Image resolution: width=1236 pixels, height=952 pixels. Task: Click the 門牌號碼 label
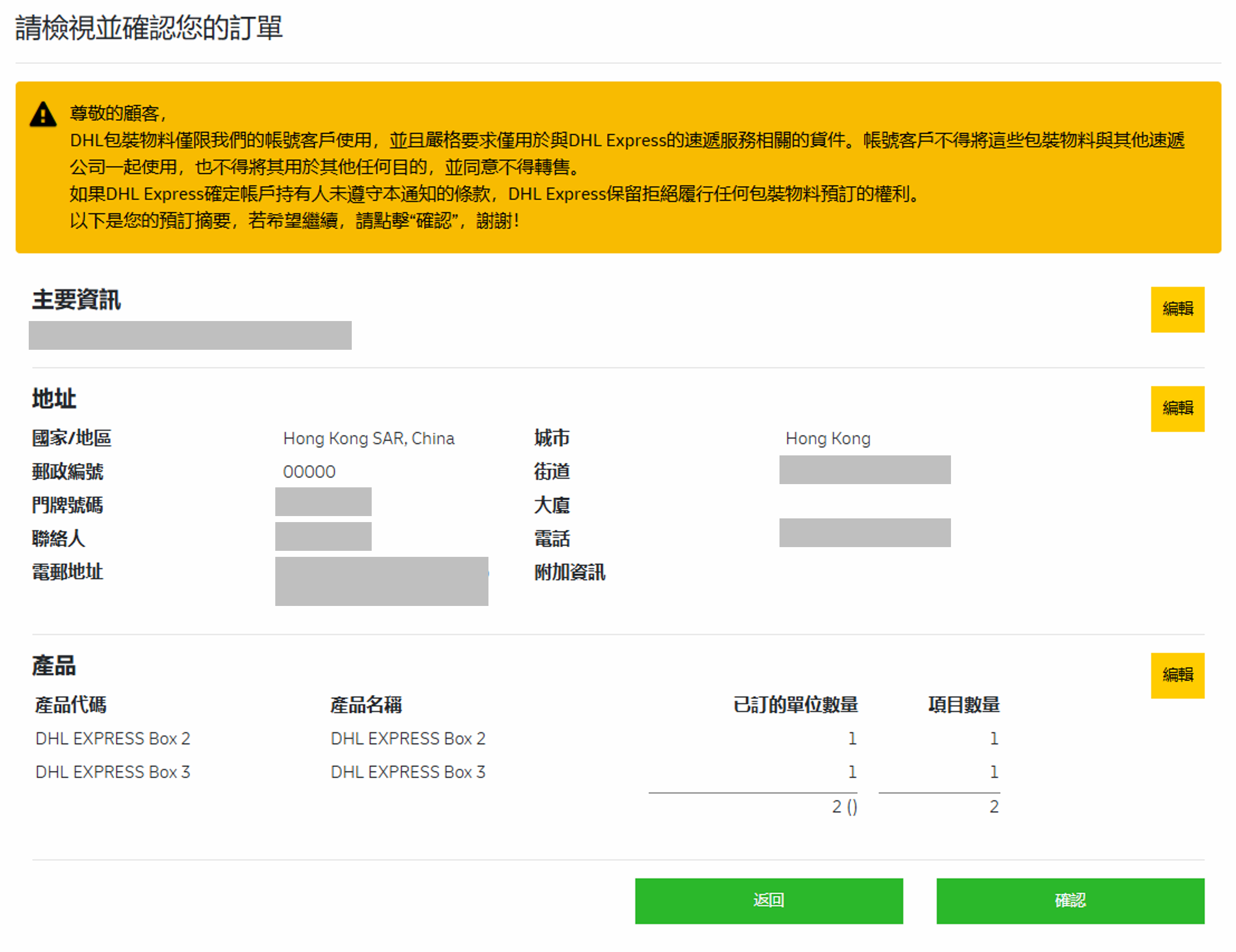(x=67, y=505)
